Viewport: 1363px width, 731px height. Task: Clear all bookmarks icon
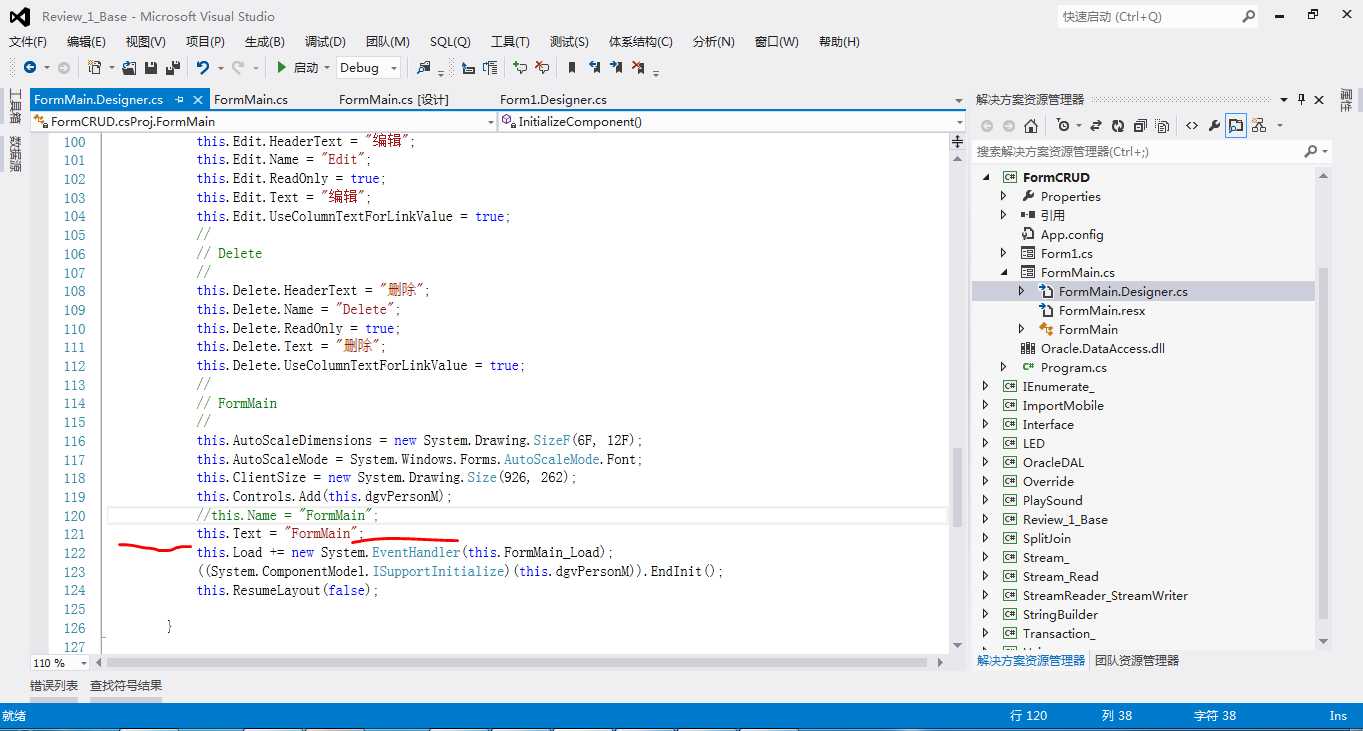pyautogui.click(x=638, y=67)
